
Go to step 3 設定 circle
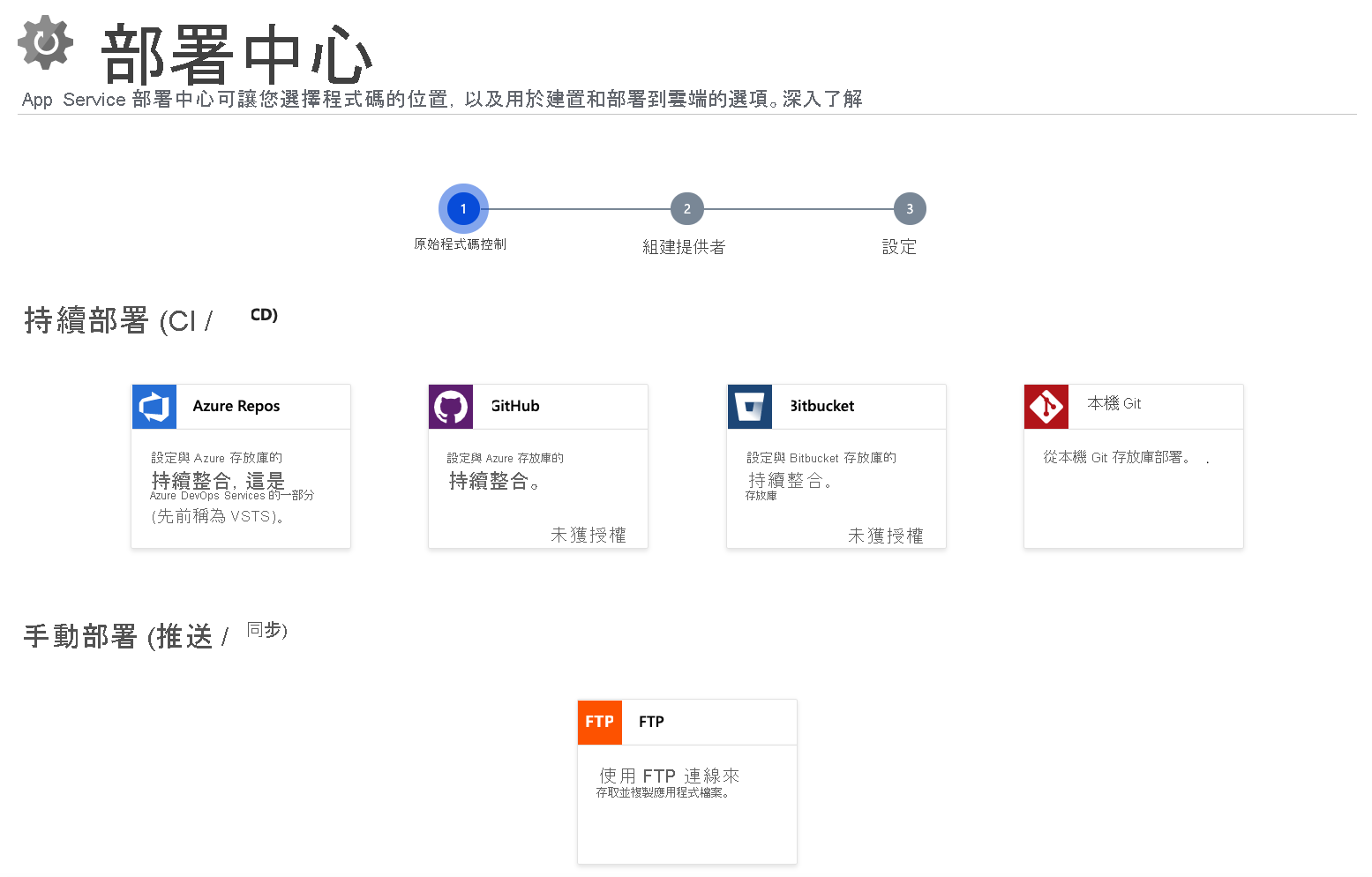click(910, 209)
